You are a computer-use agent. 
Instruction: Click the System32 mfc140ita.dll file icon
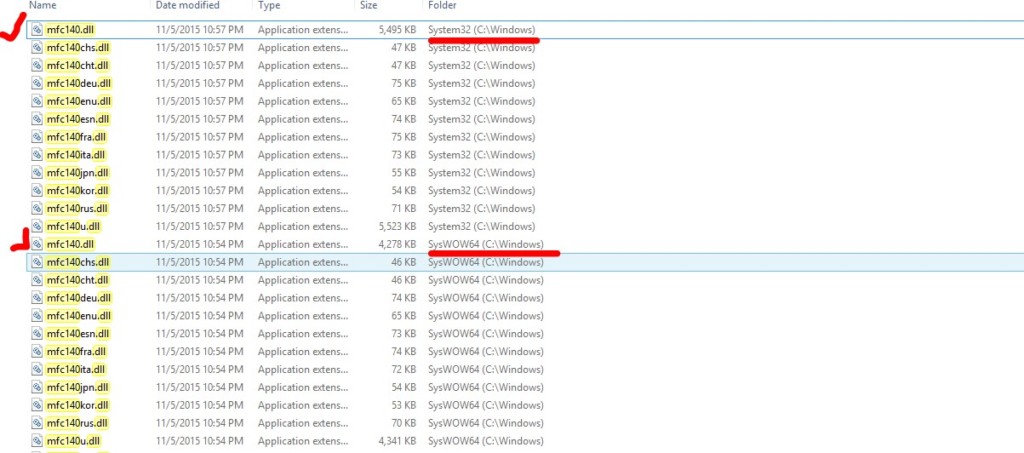pos(37,155)
